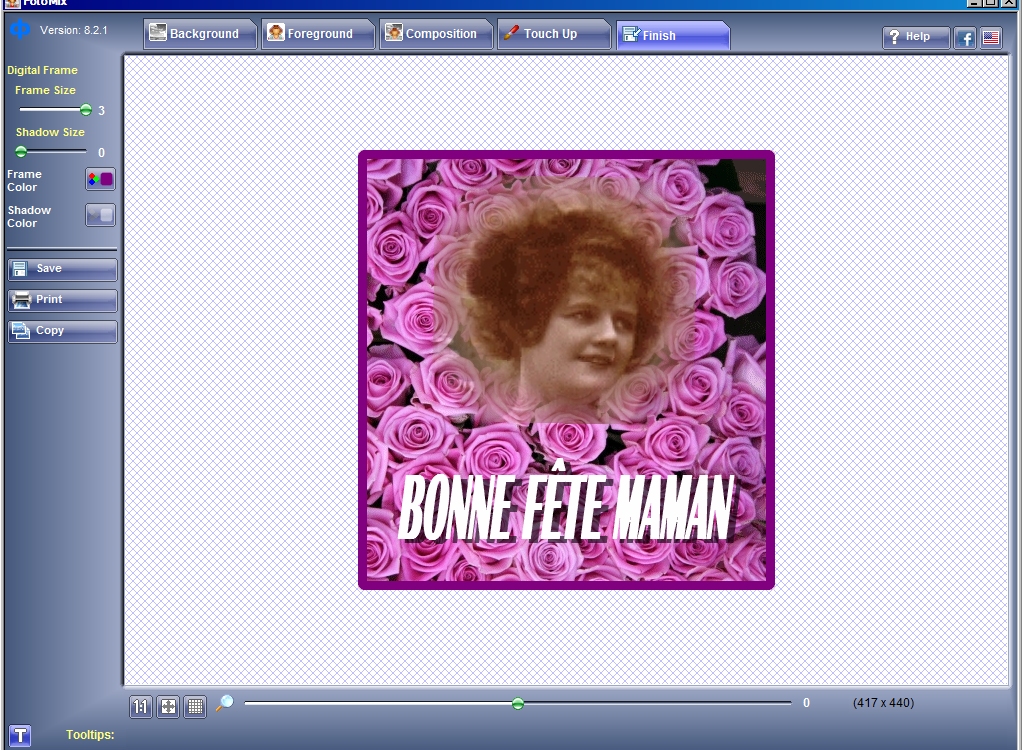The width and height of the screenshot is (1022, 750).
Task: Click the Digital Frame heading
Action: coord(42,70)
